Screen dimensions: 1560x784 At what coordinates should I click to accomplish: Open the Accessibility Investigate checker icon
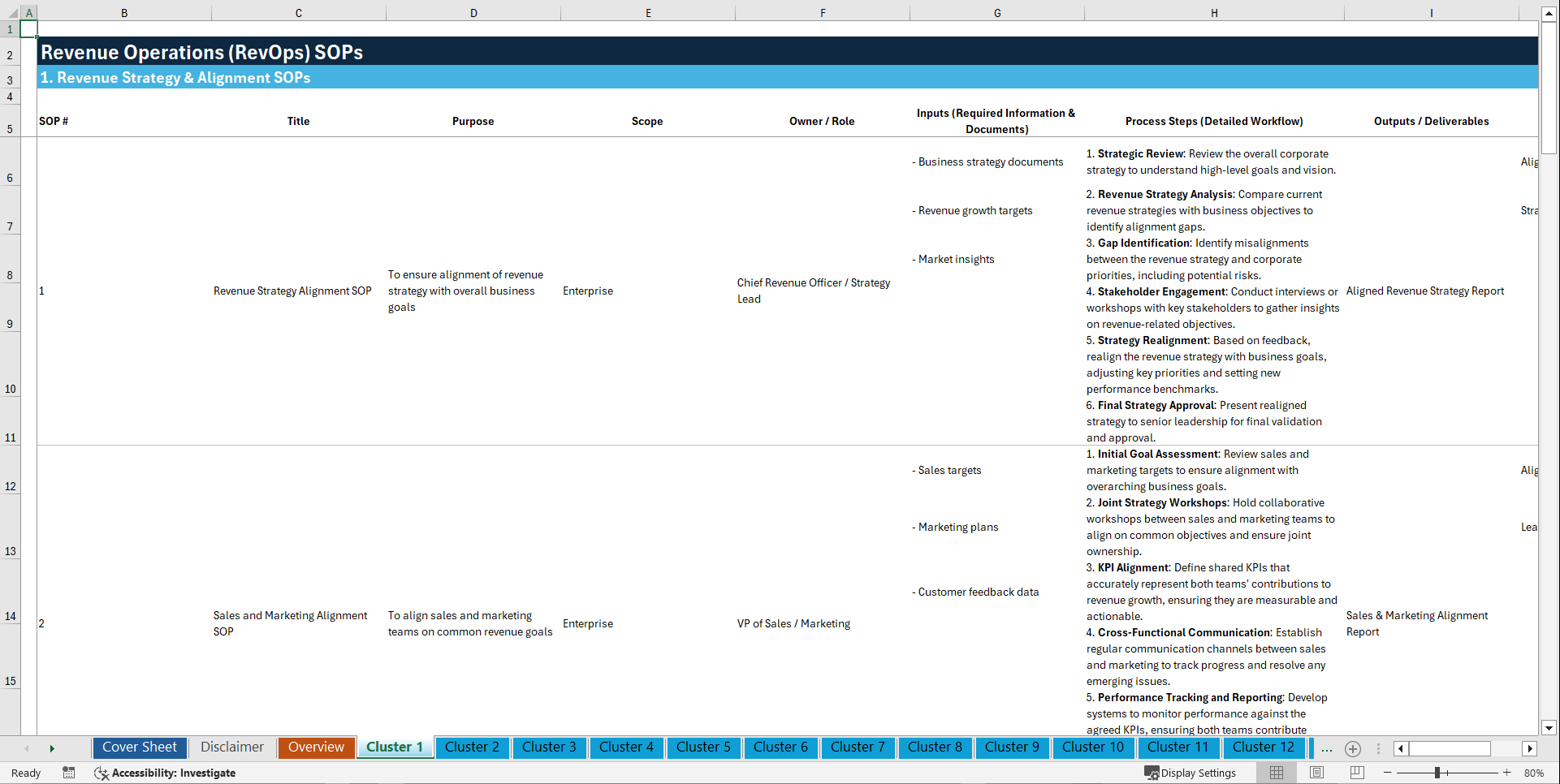pyautogui.click(x=102, y=773)
